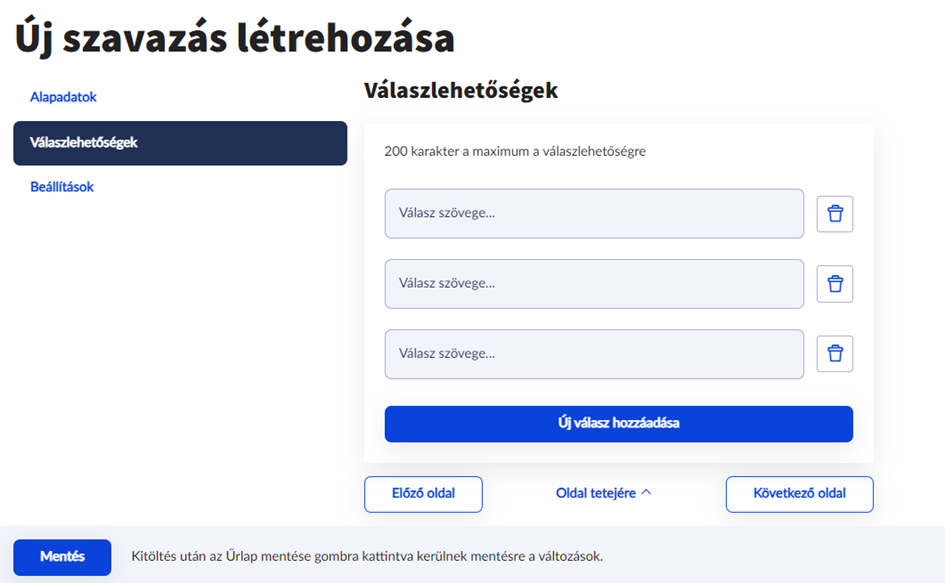
Task: Click the Új szavazás létrehozása page title
Action: (234, 38)
